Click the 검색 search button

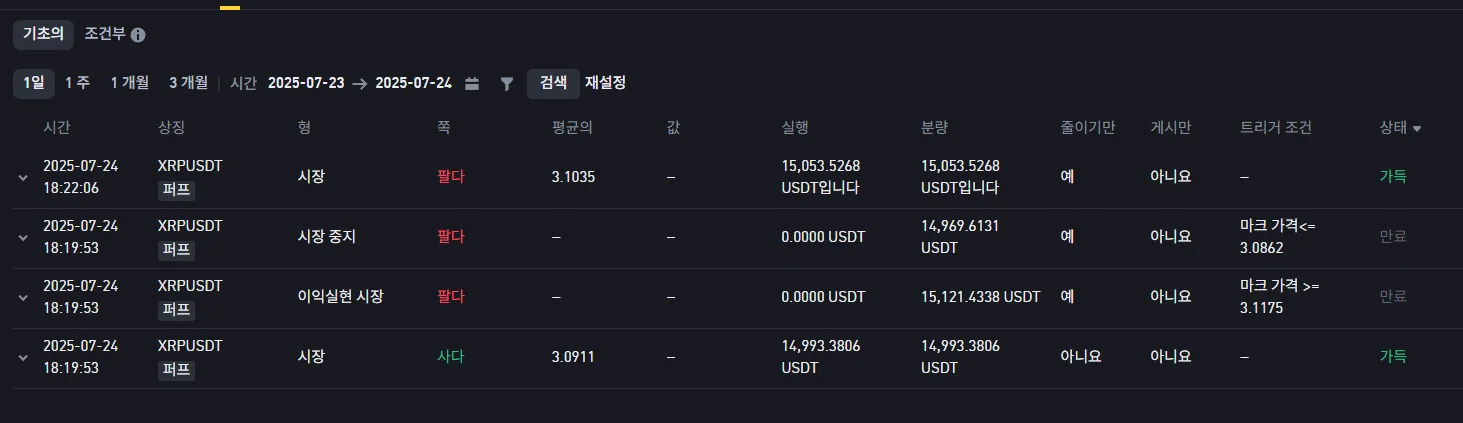[553, 83]
